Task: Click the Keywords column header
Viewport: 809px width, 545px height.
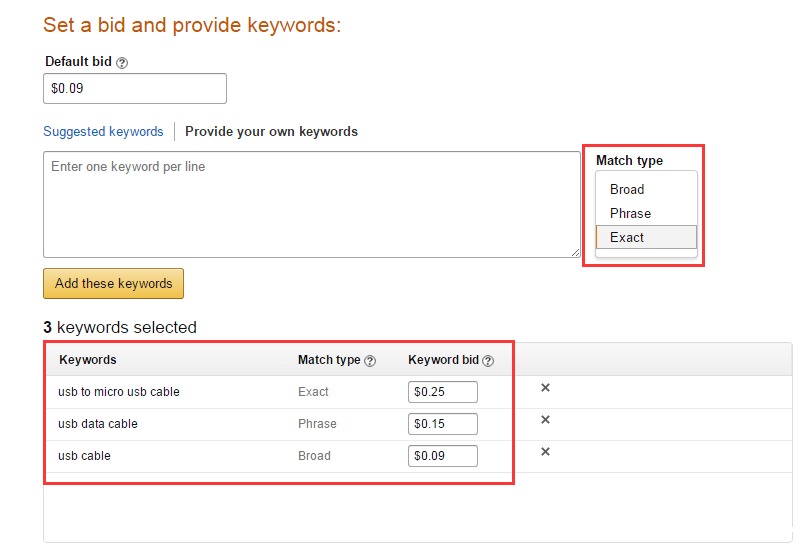Action: coord(88,360)
